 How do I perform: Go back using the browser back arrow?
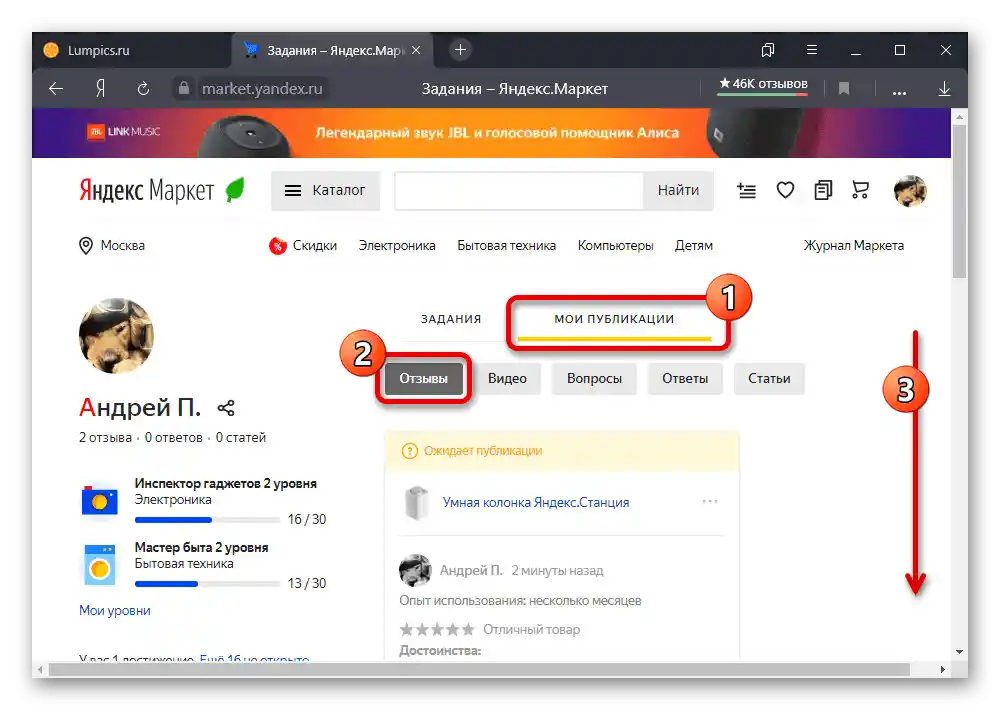(56, 89)
